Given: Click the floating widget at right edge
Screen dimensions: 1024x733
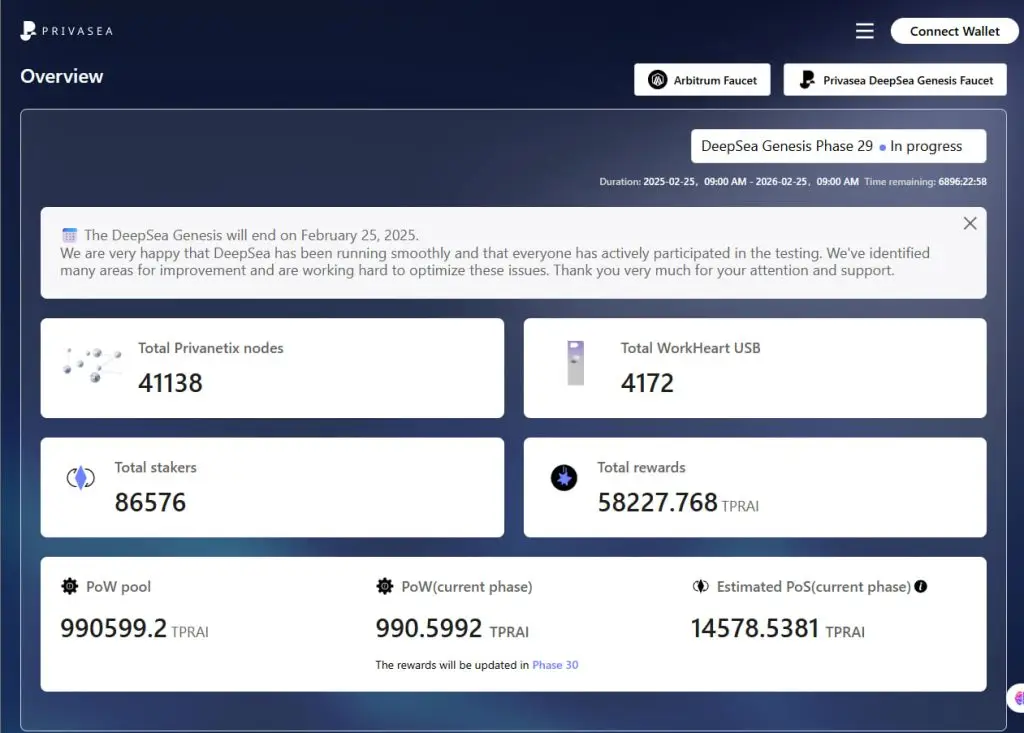Looking at the screenshot, I should [x=1016, y=698].
